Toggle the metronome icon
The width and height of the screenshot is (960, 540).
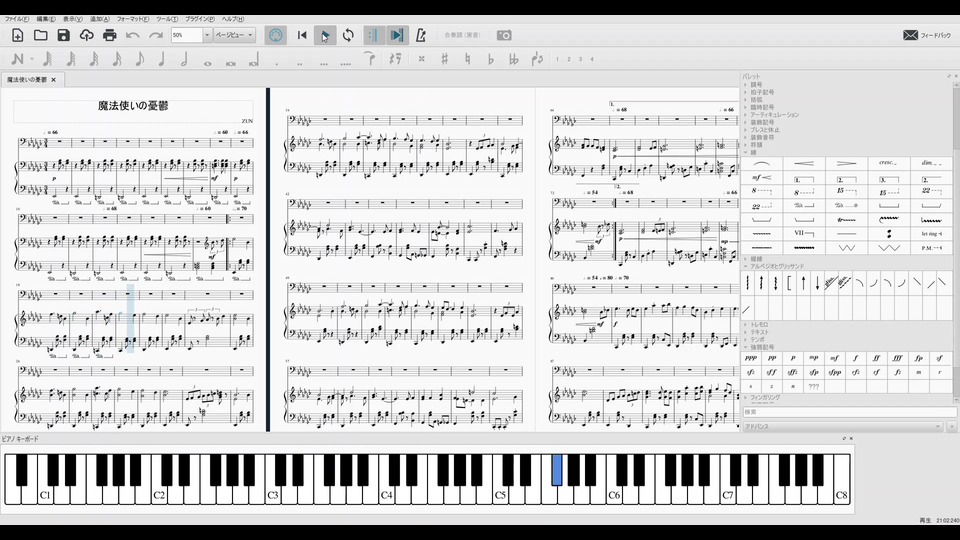click(x=421, y=36)
